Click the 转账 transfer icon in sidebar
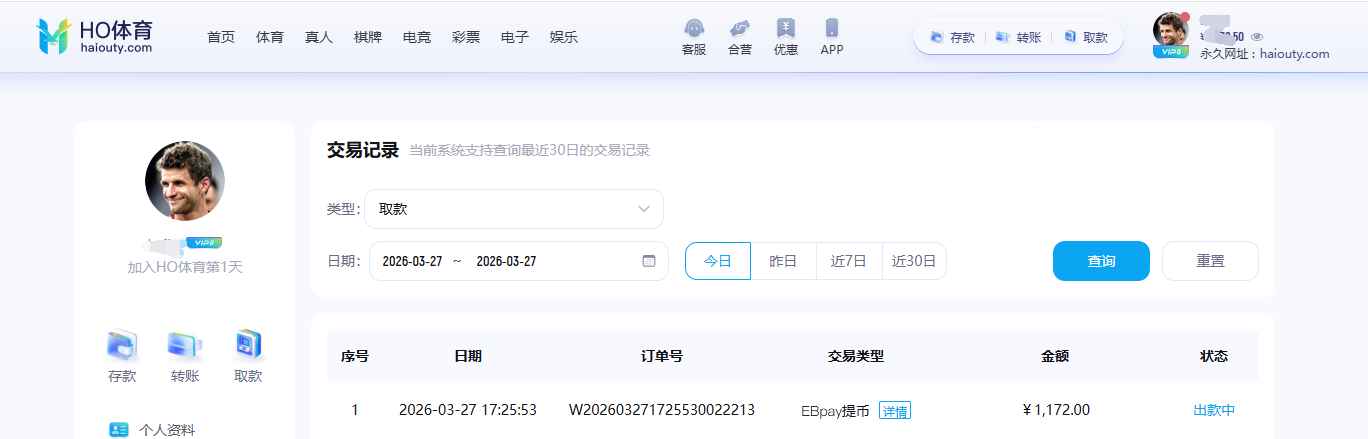Screen dimensions: 1368x439 pos(185,346)
